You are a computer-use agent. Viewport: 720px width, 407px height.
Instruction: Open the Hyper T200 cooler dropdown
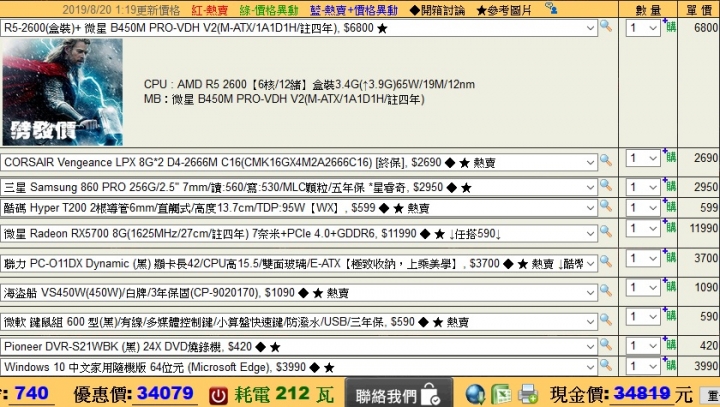coord(299,208)
